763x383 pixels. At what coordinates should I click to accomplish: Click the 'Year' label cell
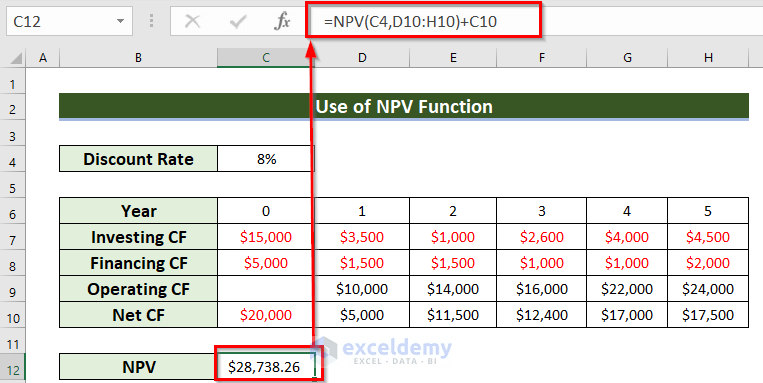139,211
